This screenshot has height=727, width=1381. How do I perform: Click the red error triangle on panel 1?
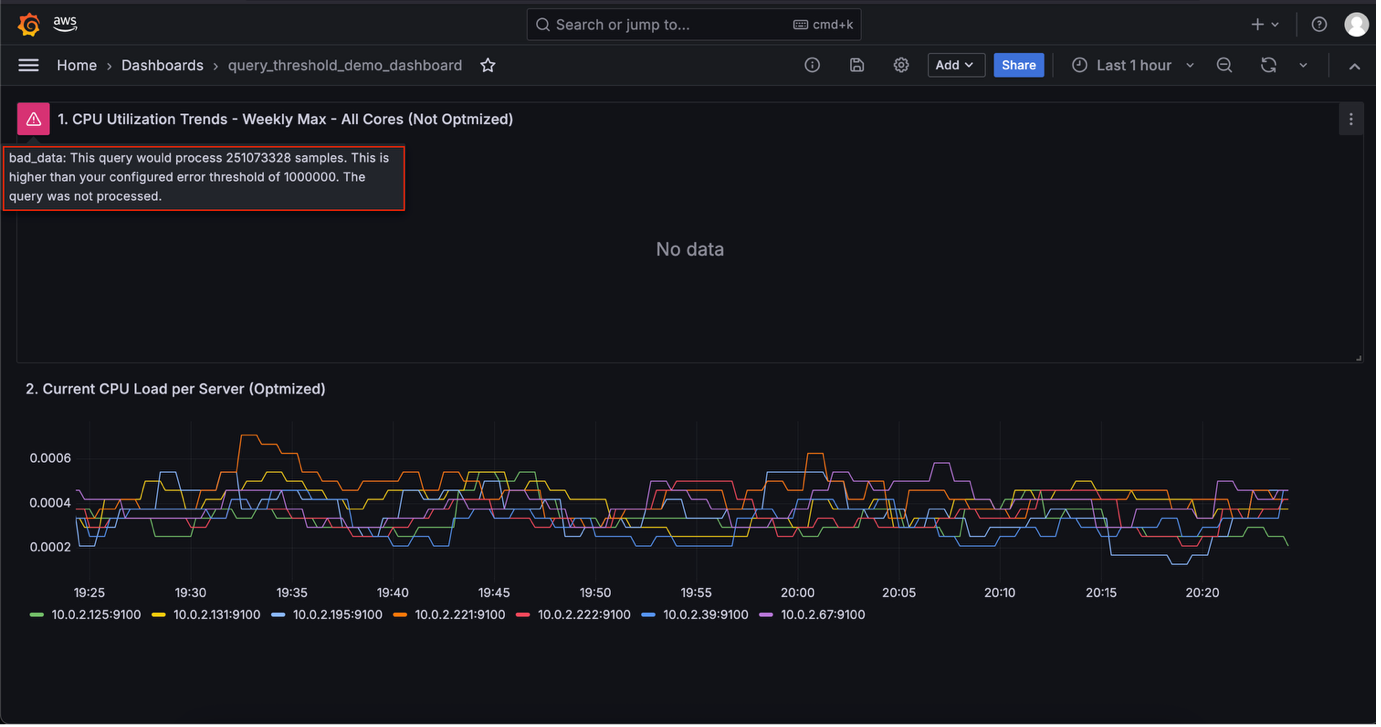(x=33, y=118)
